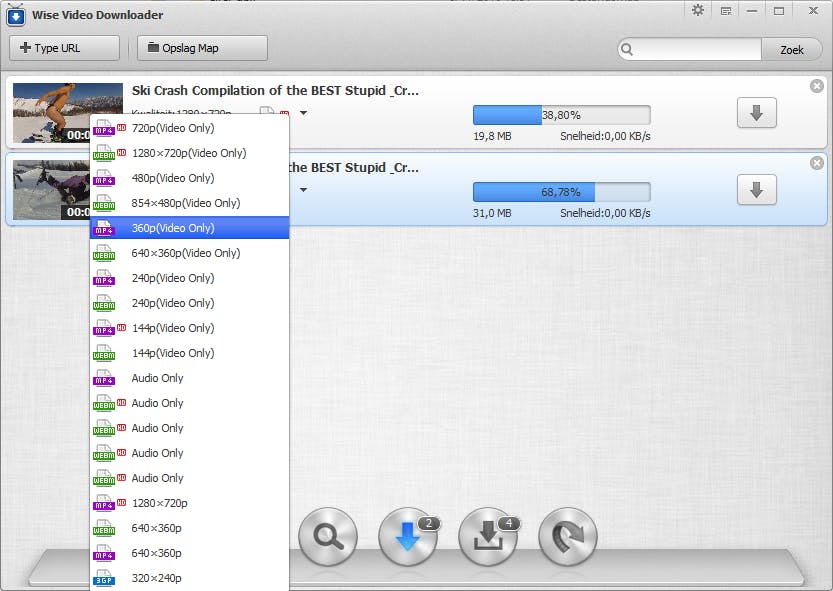Select 144p(Video Only) WEBM option
Image resolution: width=833 pixels, height=591 pixels.
pyautogui.click(x=190, y=353)
